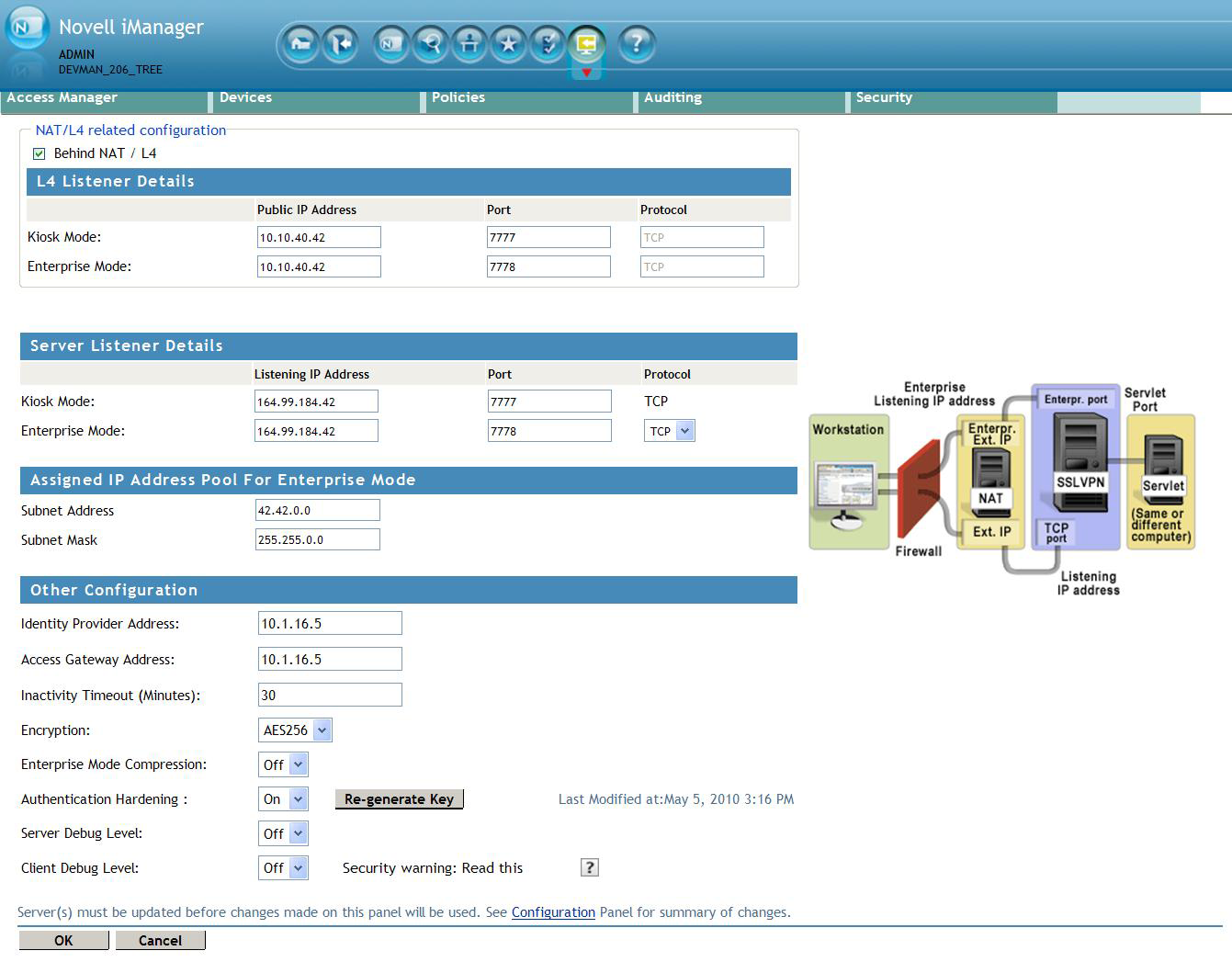Open the Policies tab
The width and height of the screenshot is (1232, 962).
click(458, 97)
